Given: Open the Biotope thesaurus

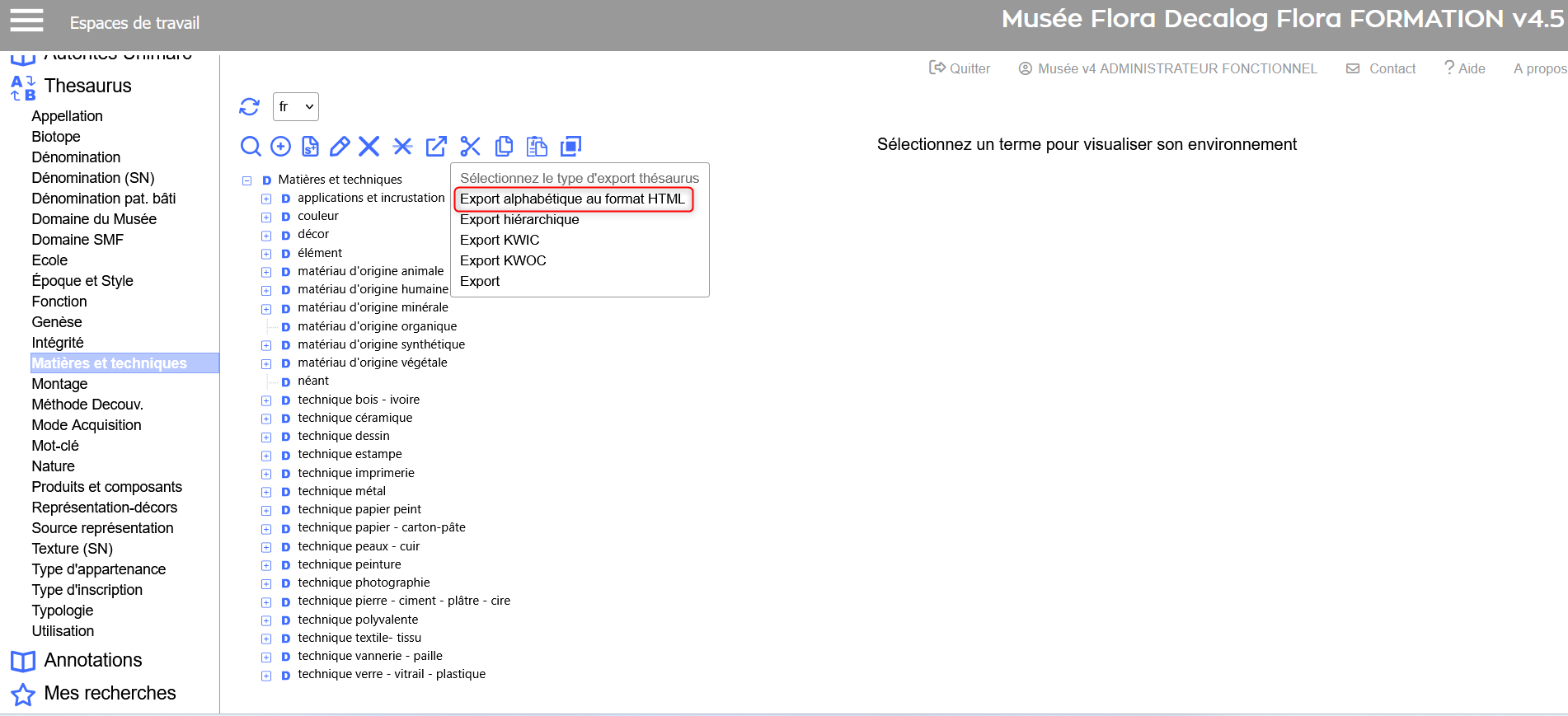Looking at the screenshot, I should point(56,137).
